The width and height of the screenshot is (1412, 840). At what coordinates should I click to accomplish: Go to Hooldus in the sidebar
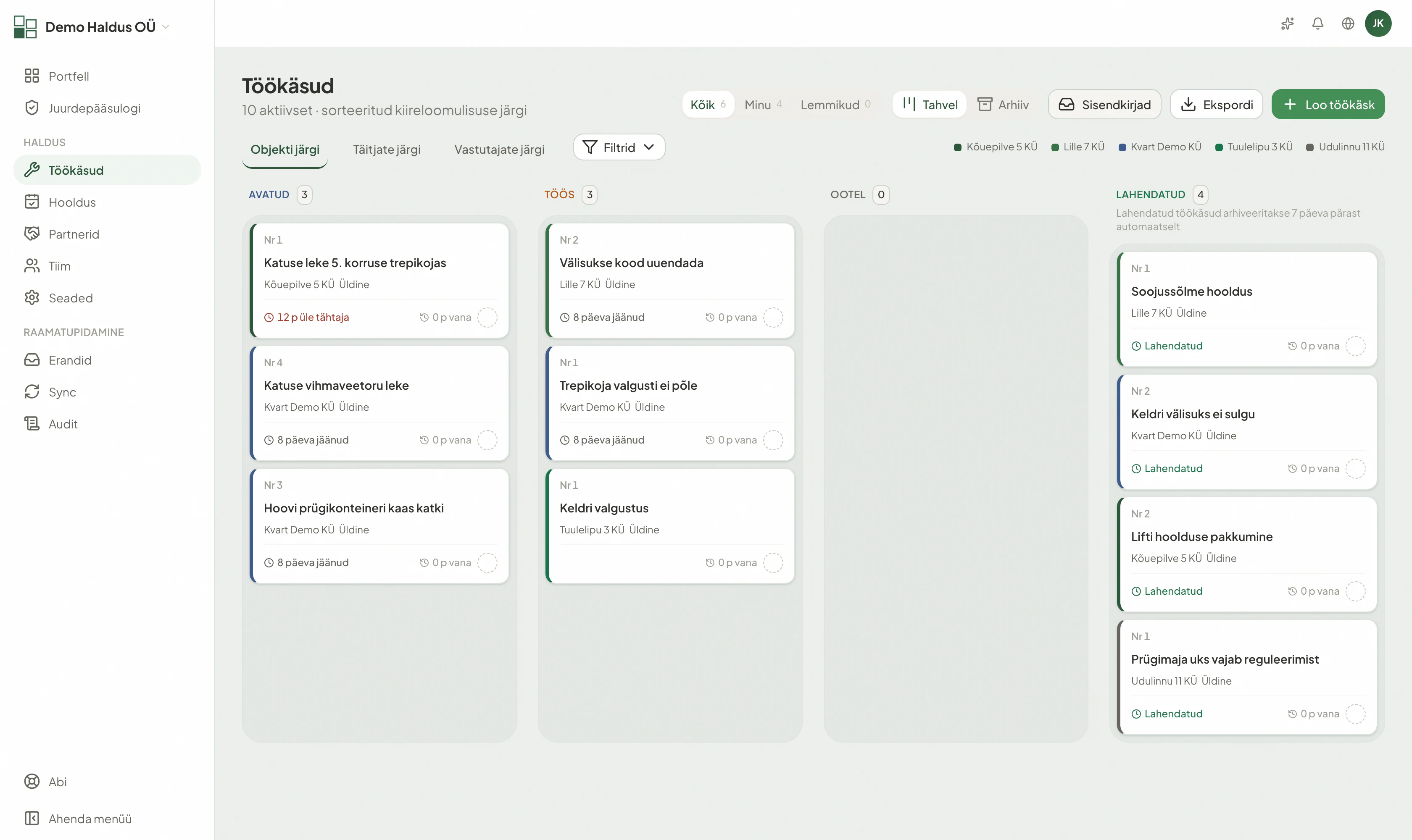click(x=107, y=202)
